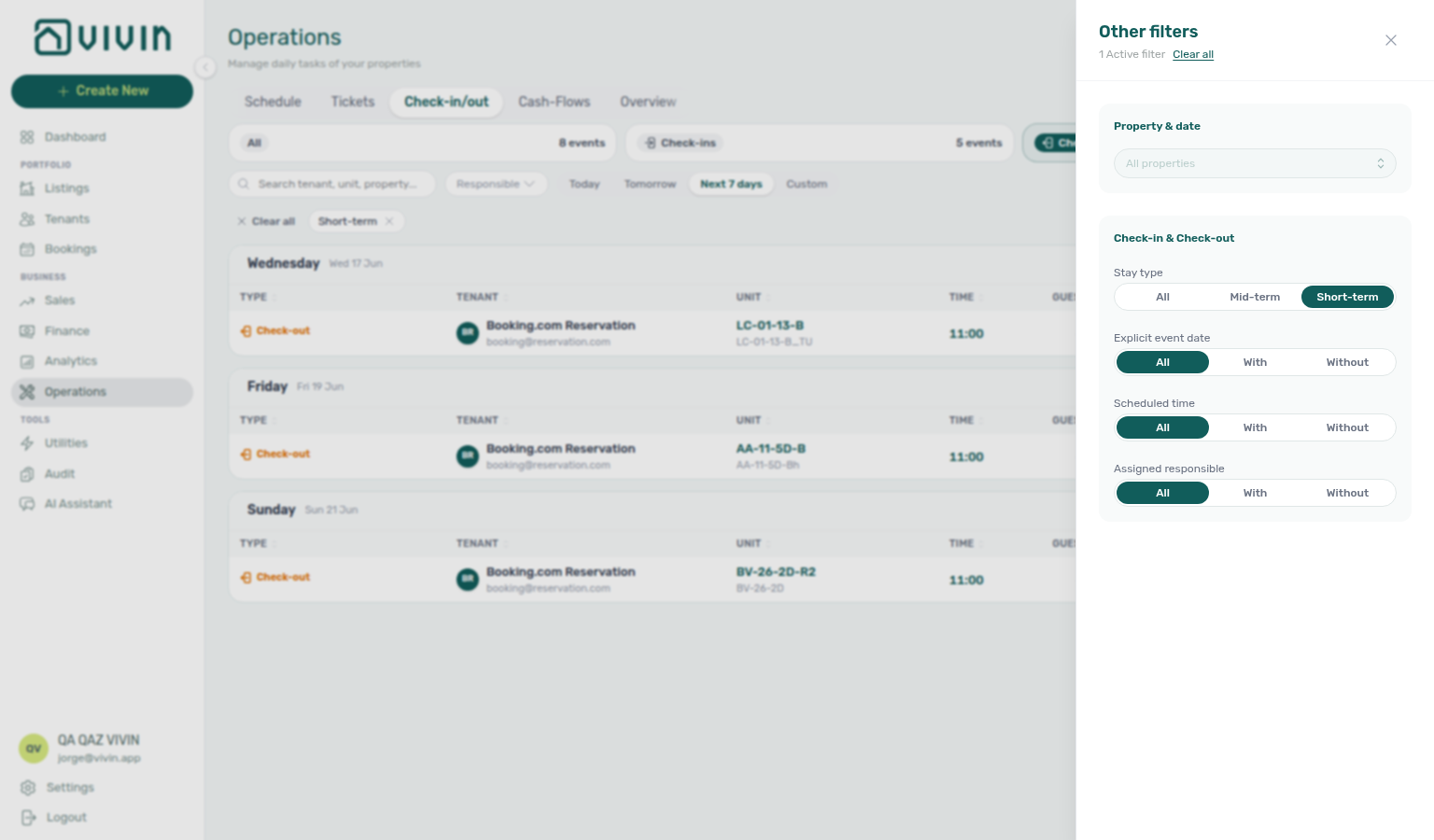Open Sales icon in sidebar

coord(27,301)
